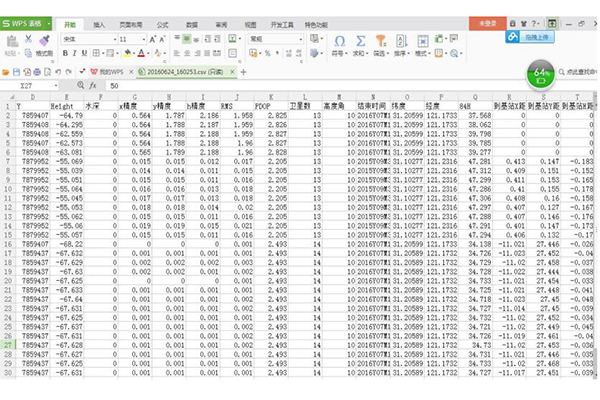The height and width of the screenshot is (400, 600).
Task: Click the blue upload button
Action: tap(530, 35)
